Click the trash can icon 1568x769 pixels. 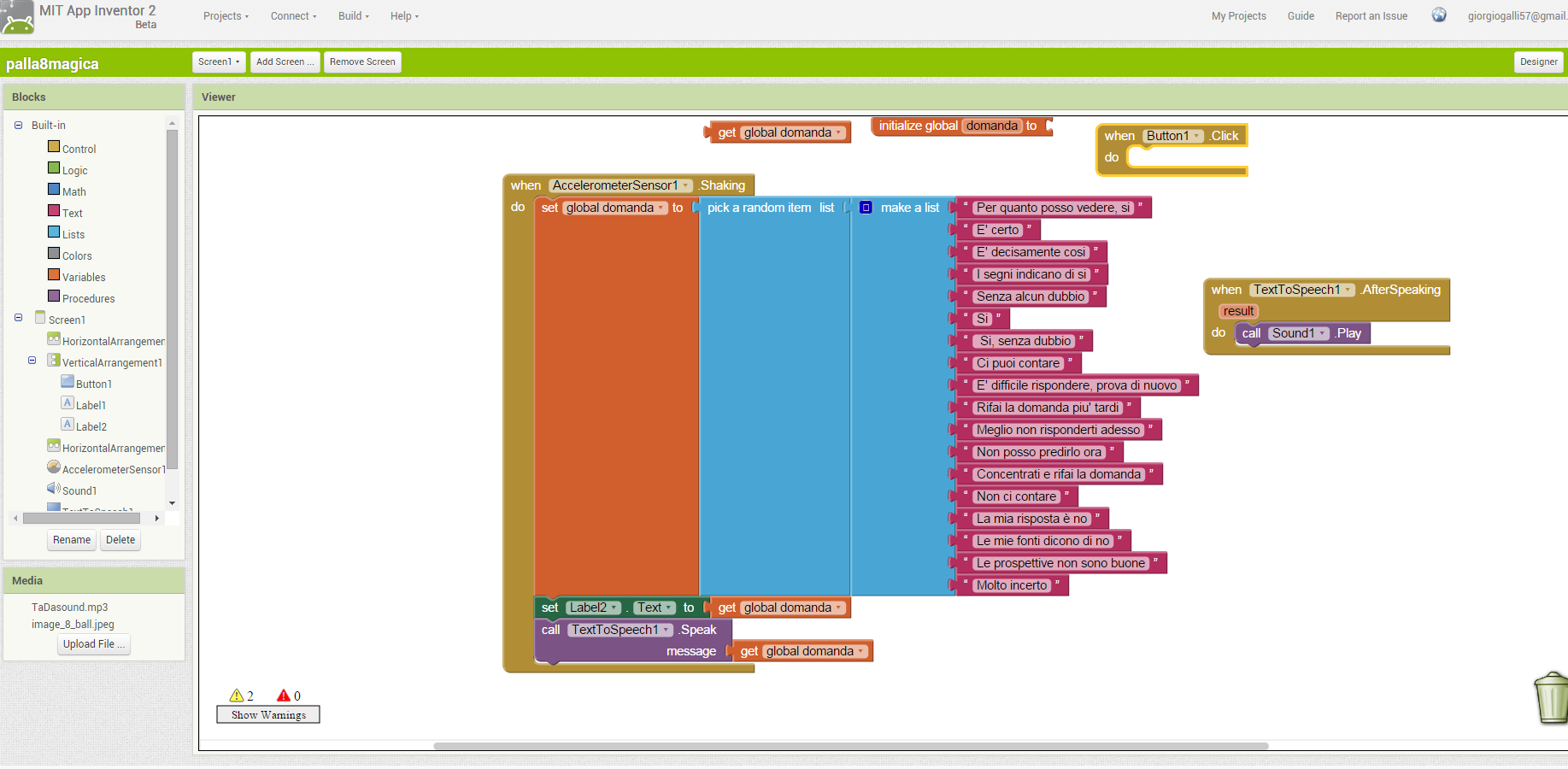[x=1551, y=698]
